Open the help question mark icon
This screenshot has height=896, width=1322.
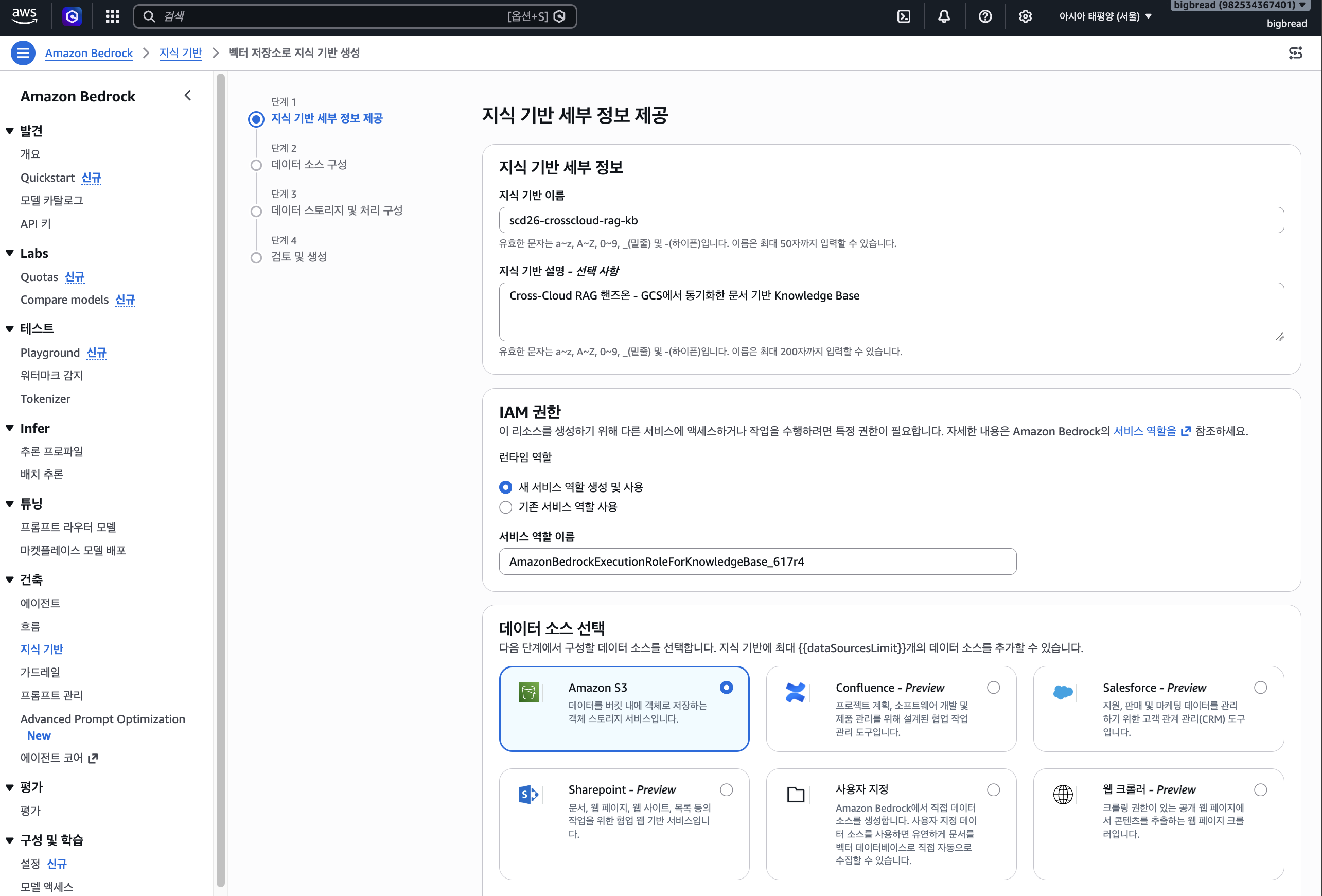[984, 16]
